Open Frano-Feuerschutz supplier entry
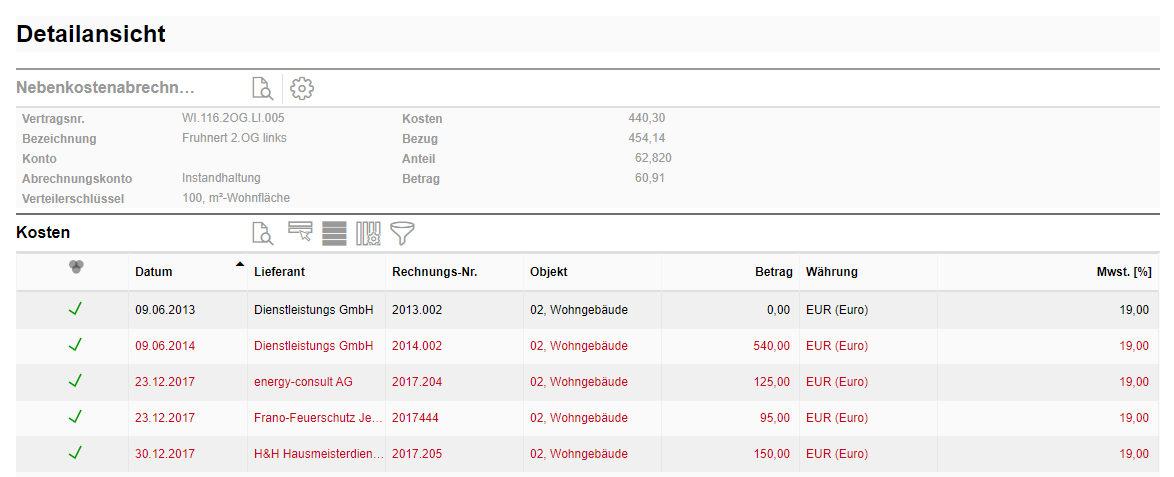1174x477 pixels. coord(318,418)
